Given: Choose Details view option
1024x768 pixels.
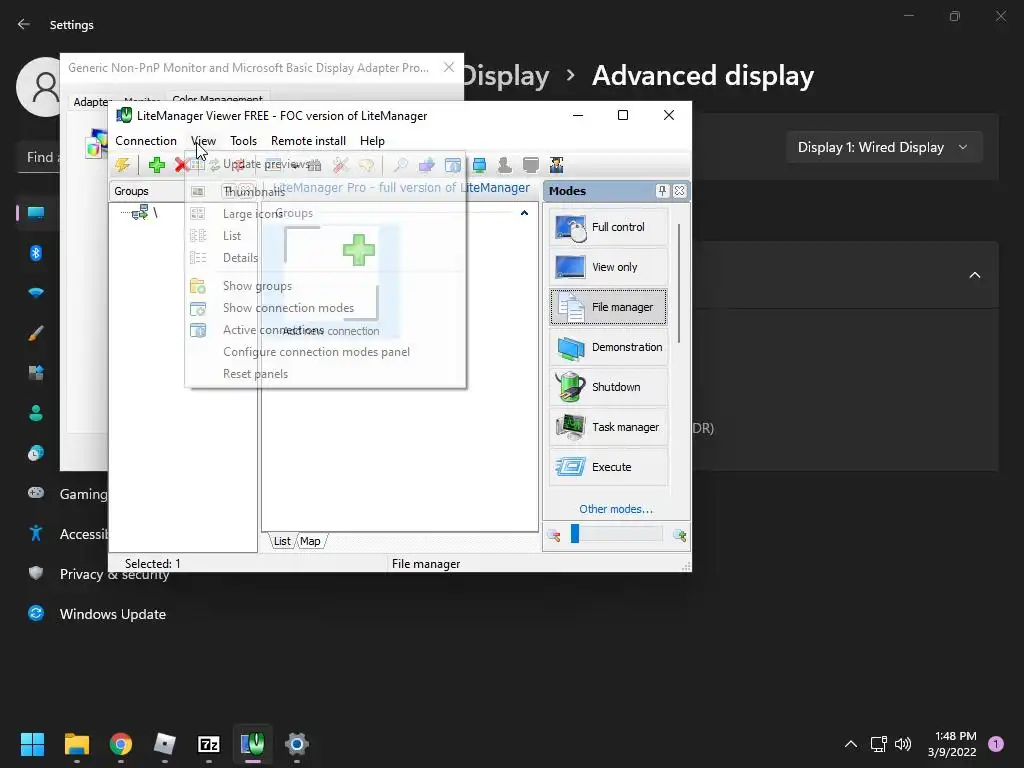Looking at the screenshot, I should click(x=325, y=258).
